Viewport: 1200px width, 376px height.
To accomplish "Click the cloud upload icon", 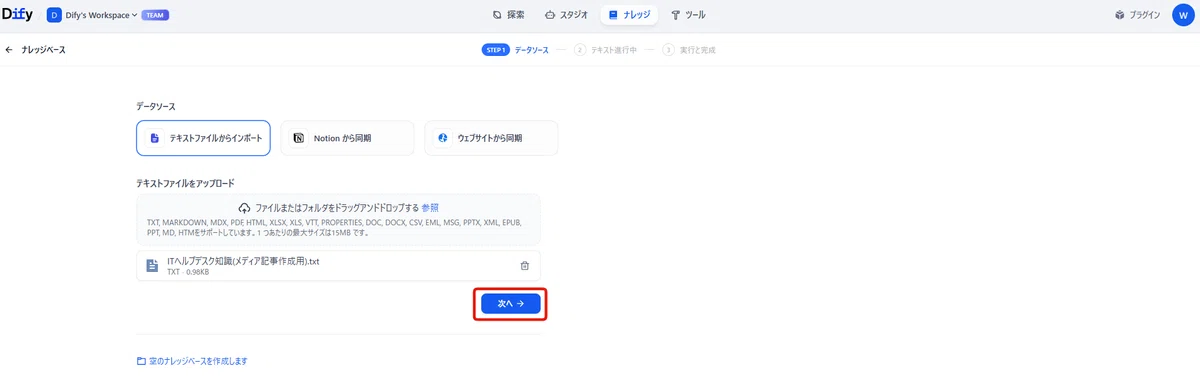I will [x=244, y=207].
